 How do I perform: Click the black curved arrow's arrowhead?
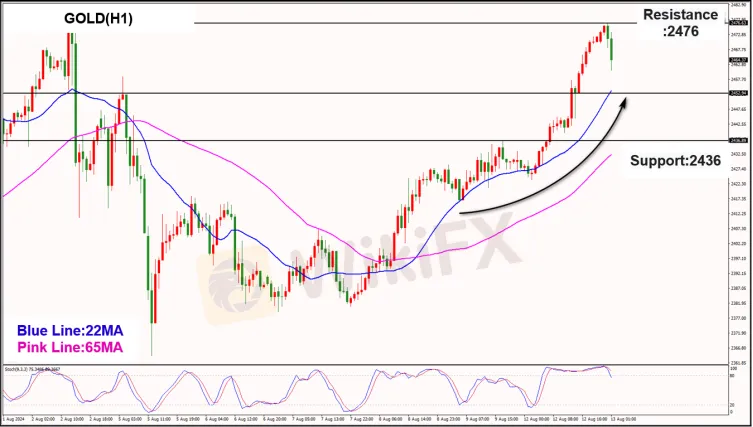tap(626, 100)
